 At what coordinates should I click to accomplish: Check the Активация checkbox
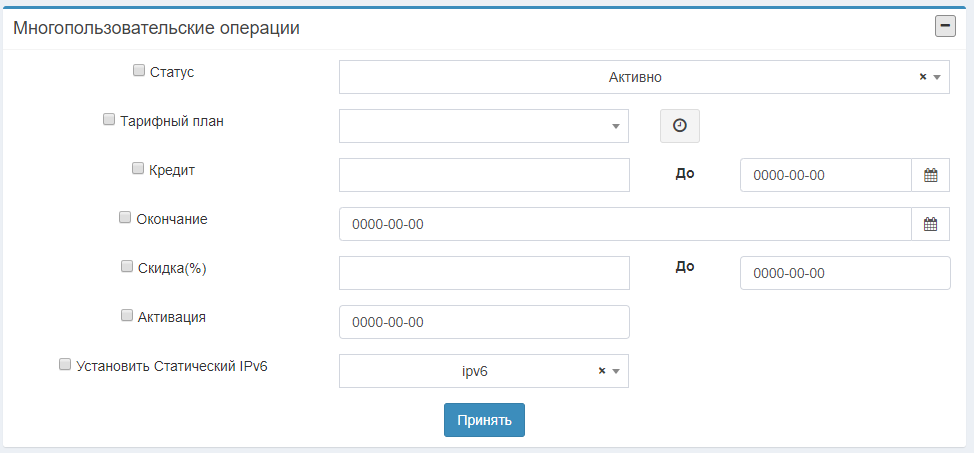click(x=127, y=316)
